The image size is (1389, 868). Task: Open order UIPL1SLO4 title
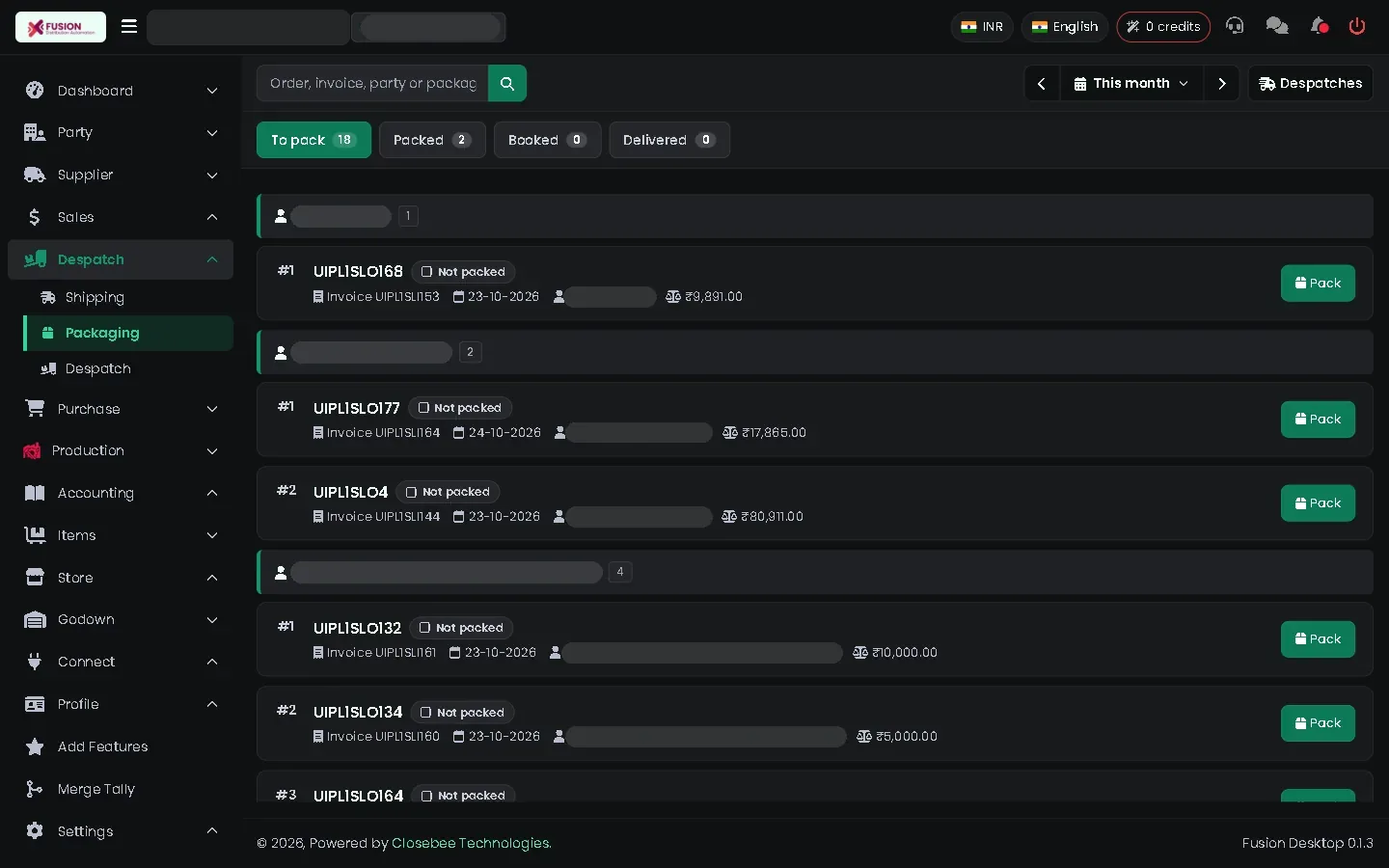[x=351, y=492]
